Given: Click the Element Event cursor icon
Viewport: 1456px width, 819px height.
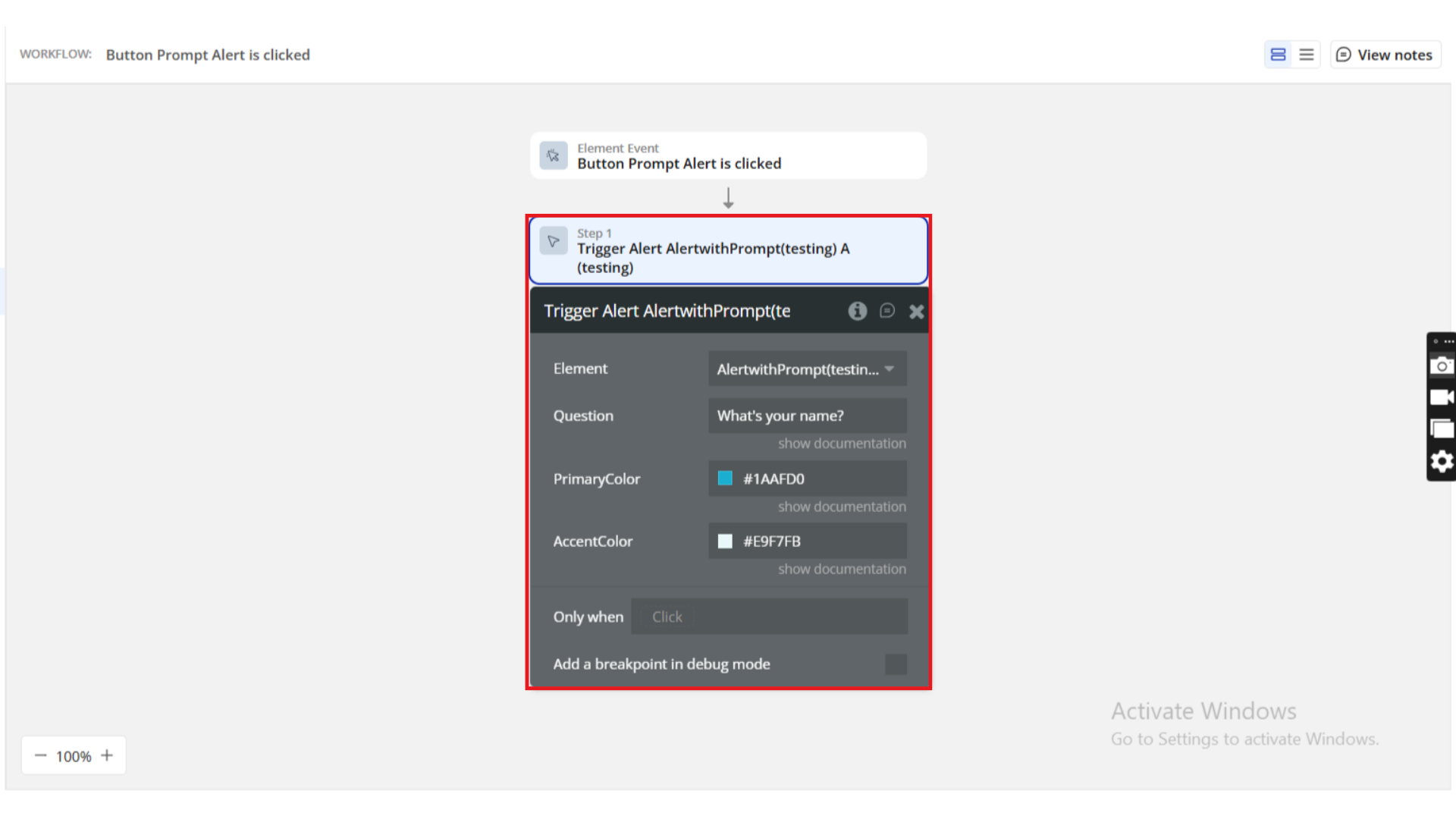Looking at the screenshot, I should pyautogui.click(x=553, y=156).
